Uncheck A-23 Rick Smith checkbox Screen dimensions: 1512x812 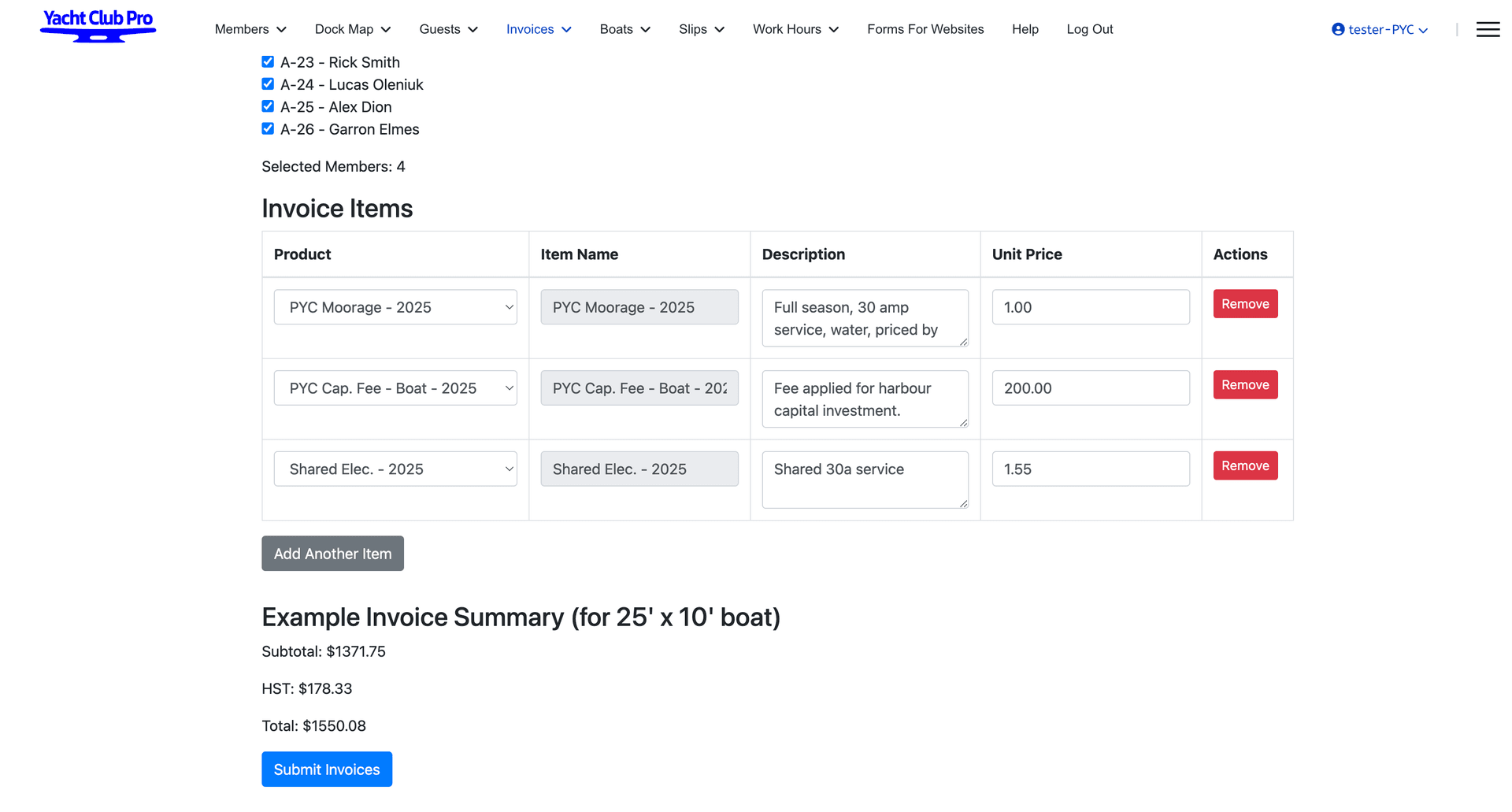click(x=268, y=61)
